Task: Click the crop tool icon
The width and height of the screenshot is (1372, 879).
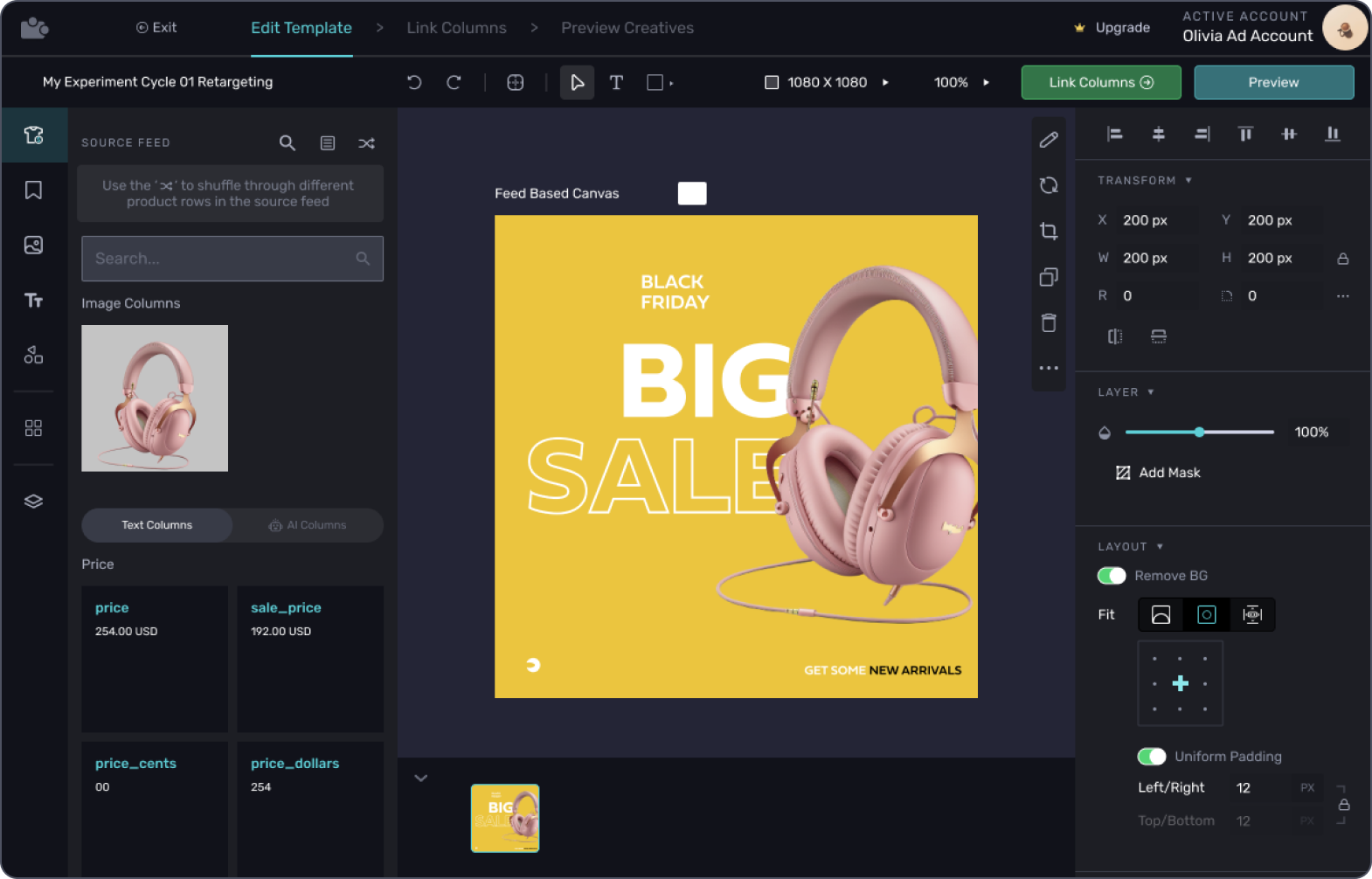Action: (1049, 232)
